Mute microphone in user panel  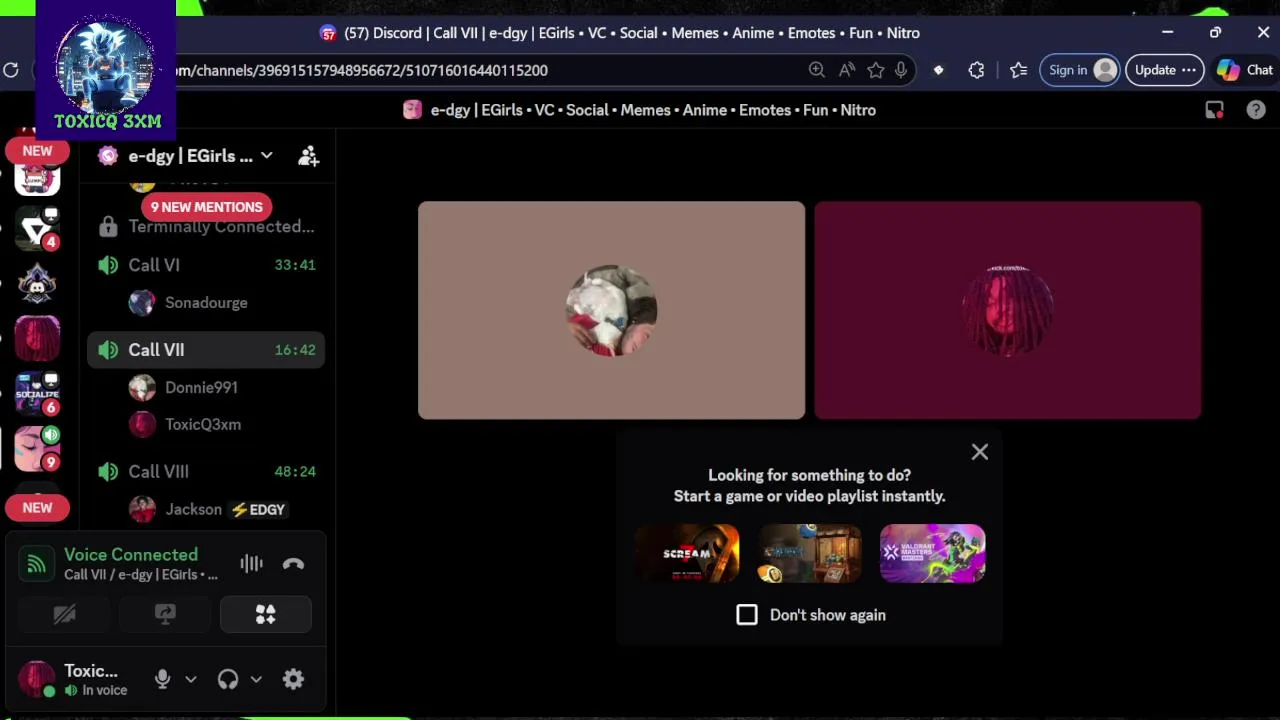(162, 680)
